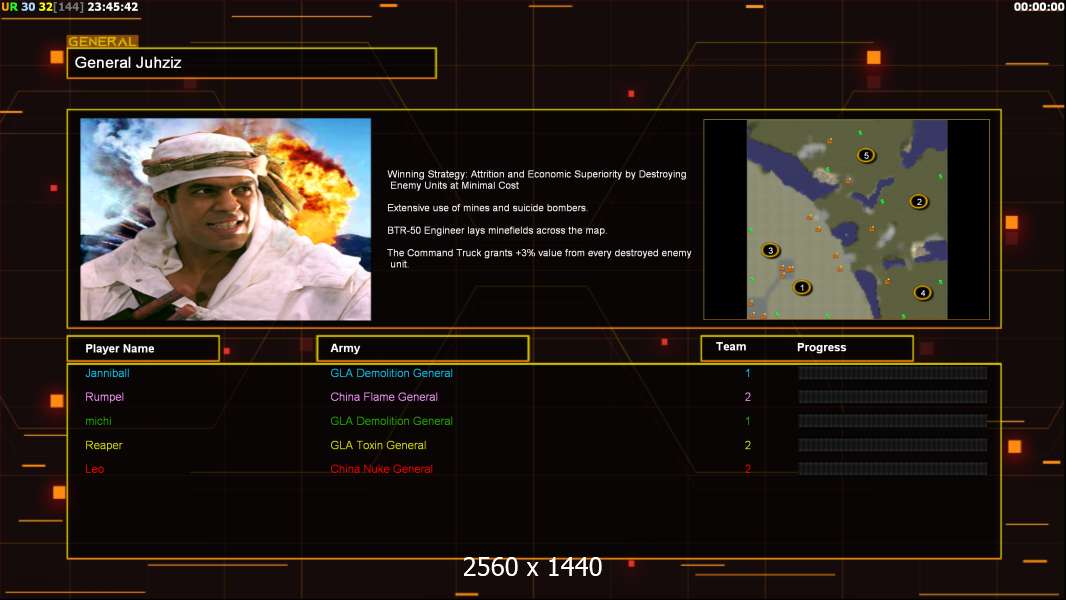Select start position marker 3 on minimap

coord(770,250)
